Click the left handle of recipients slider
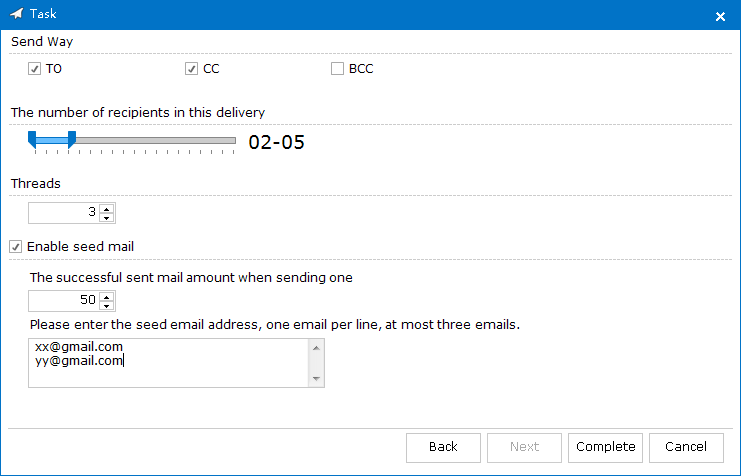This screenshot has height=476, width=741. tap(32, 140)
